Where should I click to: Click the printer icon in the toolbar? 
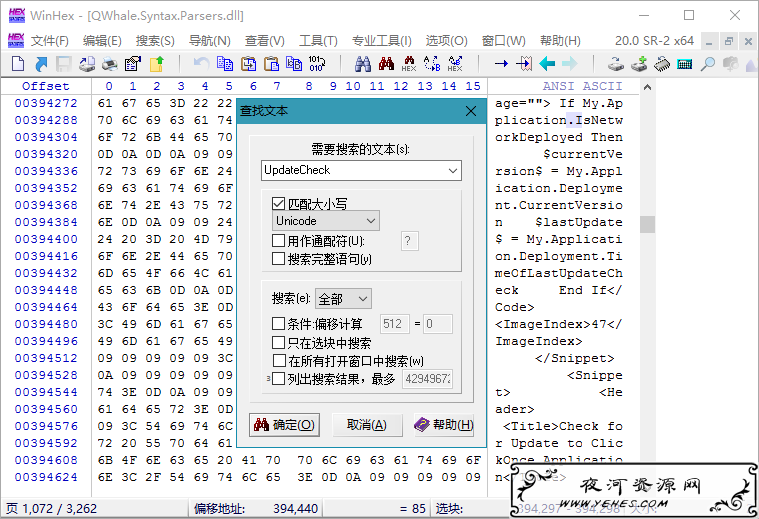tap(110, 63)
